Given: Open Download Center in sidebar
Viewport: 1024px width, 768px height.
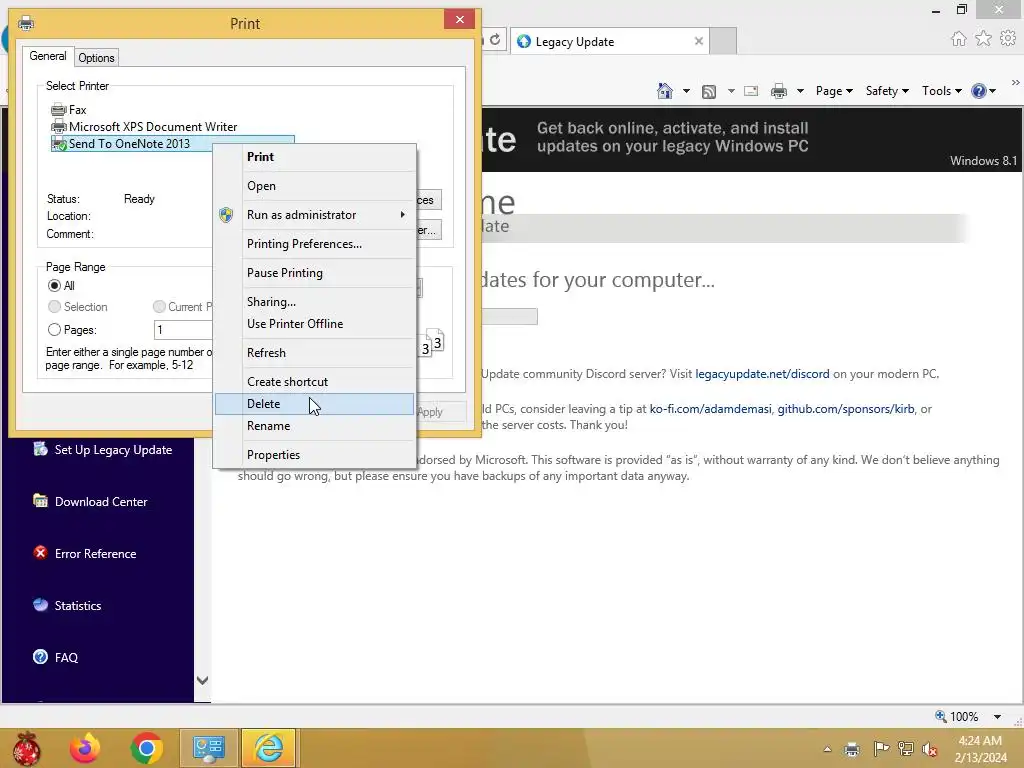Looking at the screenshot, I should (91, 501).
